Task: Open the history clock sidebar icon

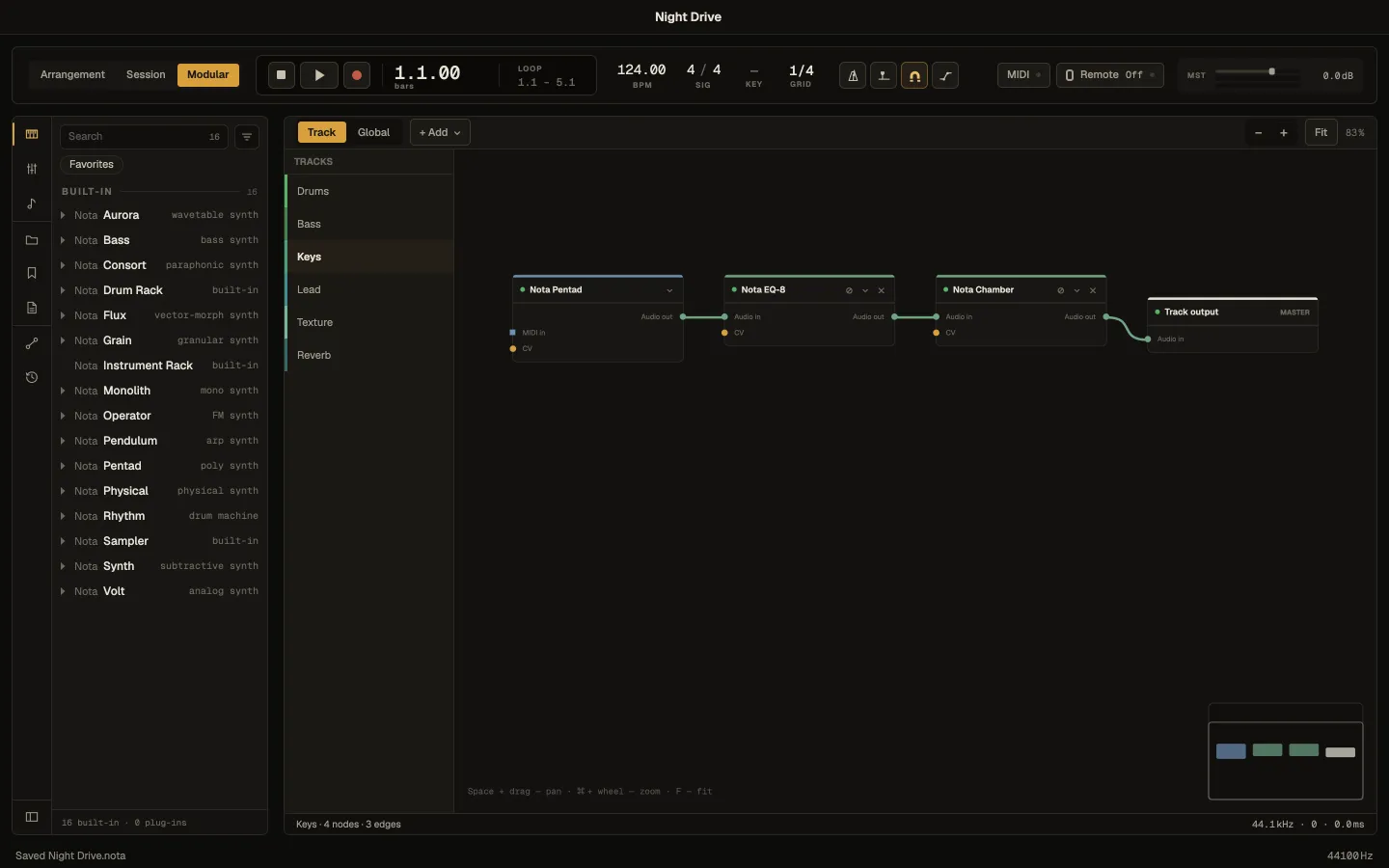Action: tap(32, 377)
